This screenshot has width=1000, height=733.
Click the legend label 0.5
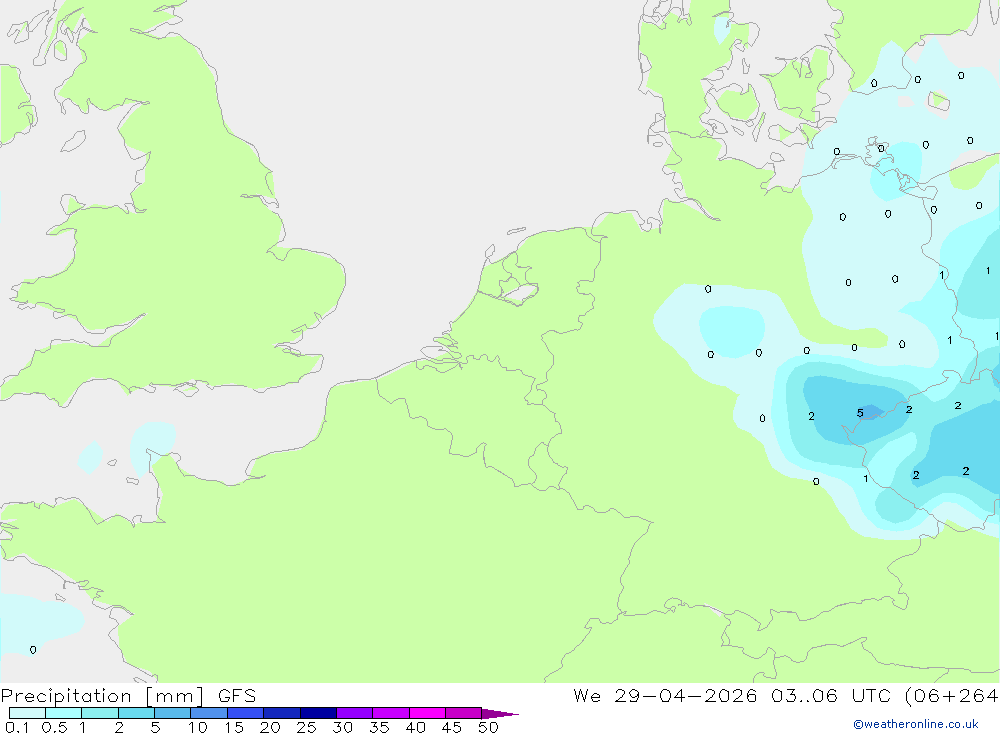54,727
